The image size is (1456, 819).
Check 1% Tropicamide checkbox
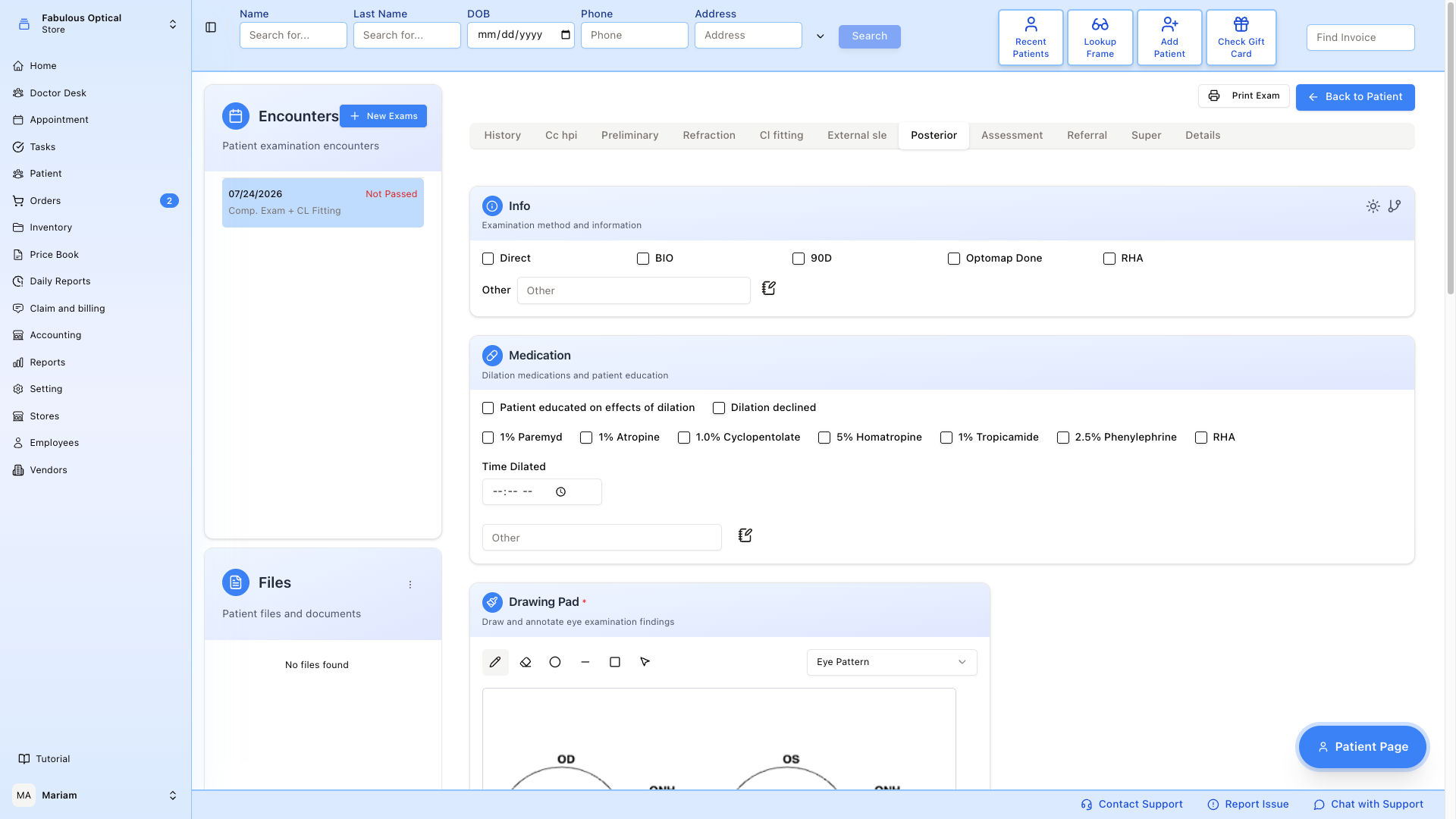(946, 438)
